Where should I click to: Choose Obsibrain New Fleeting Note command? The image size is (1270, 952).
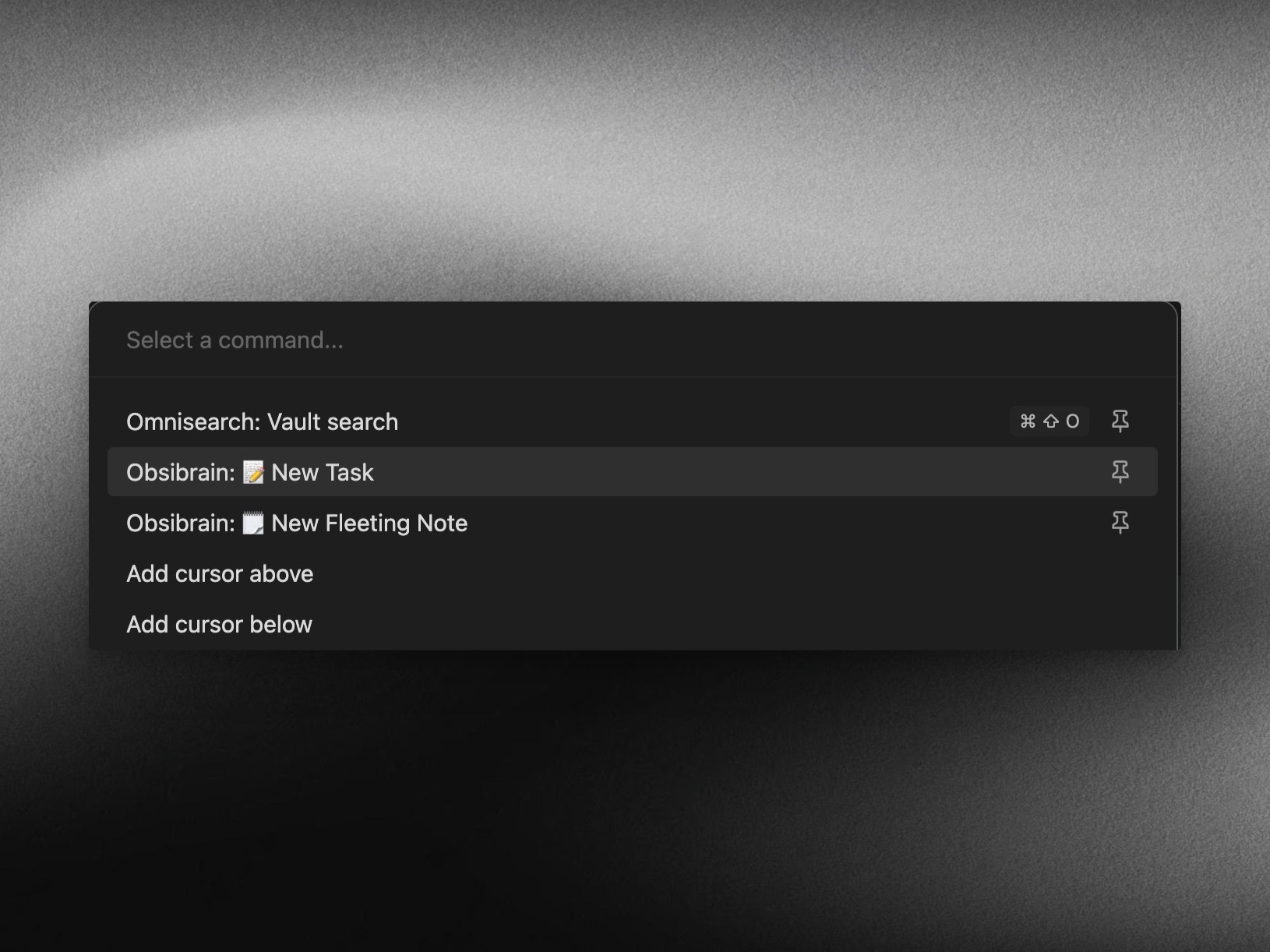pos(633,523)
